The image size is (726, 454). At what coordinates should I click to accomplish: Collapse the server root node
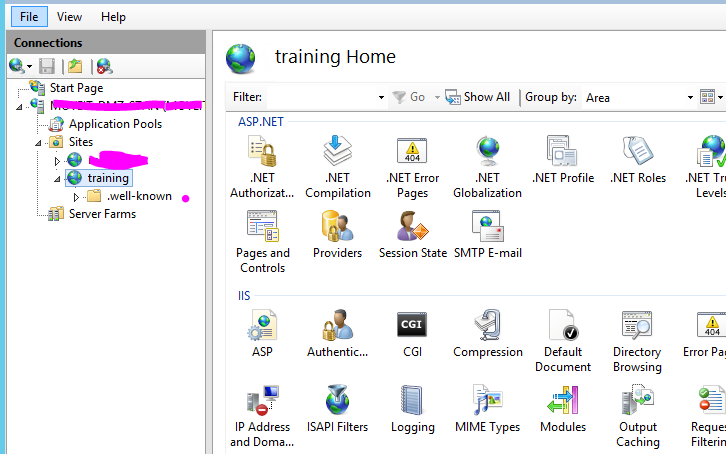tap(19, 107)
